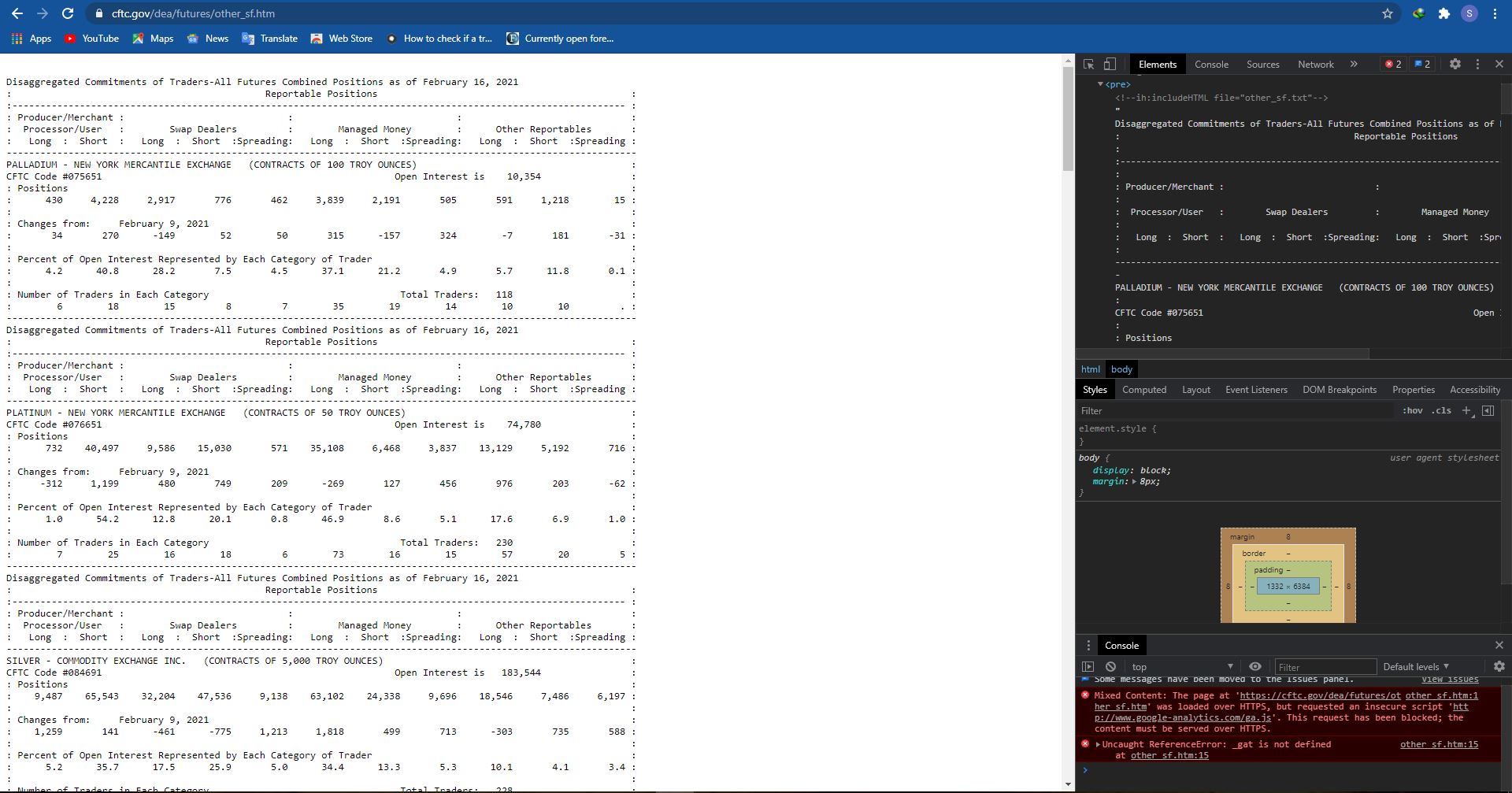Toggle the device toolbar icon
Image resolution: width=1512 pixels, height=793 pixels.
1110,65
